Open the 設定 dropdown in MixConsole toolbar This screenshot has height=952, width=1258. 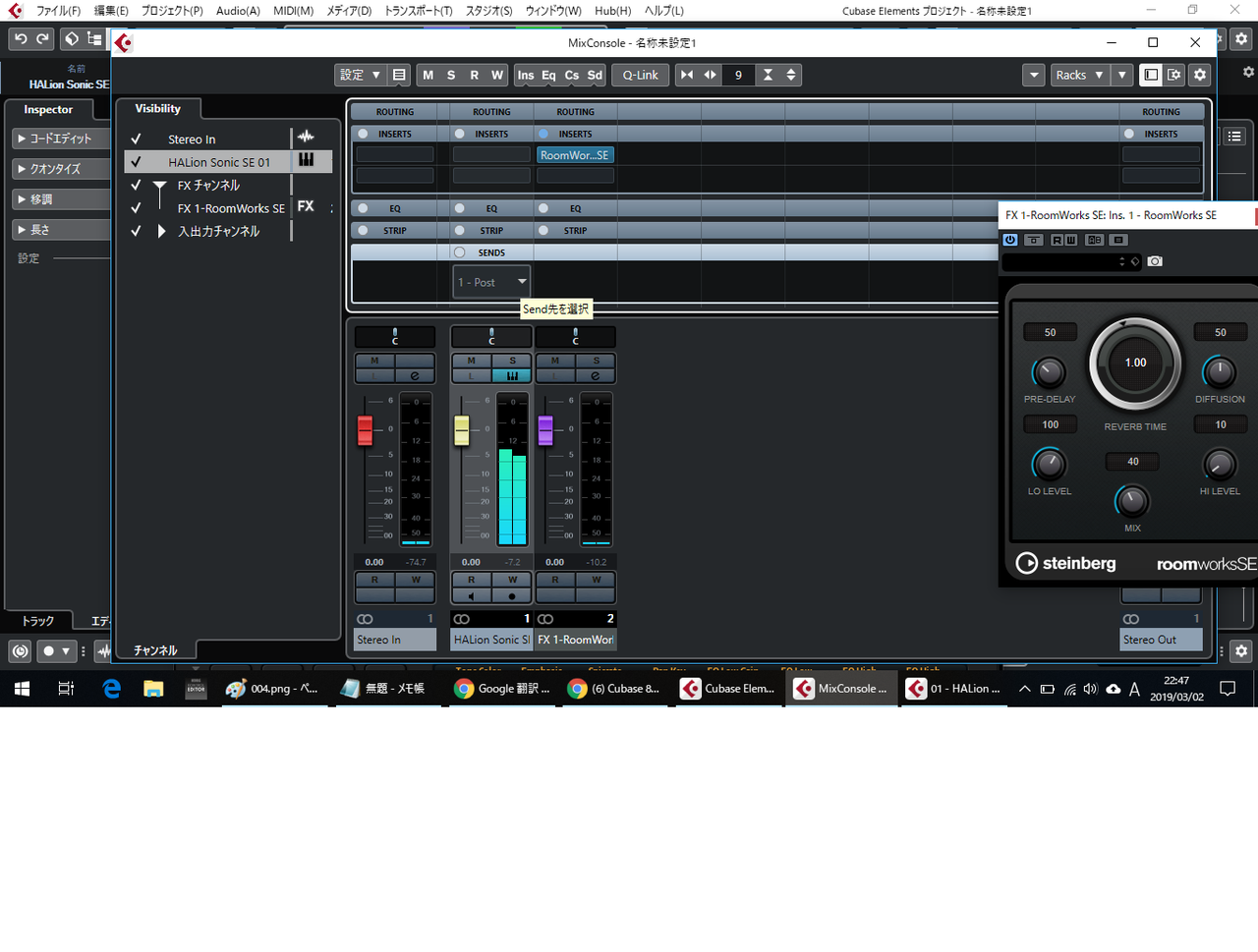pos(360,75)
